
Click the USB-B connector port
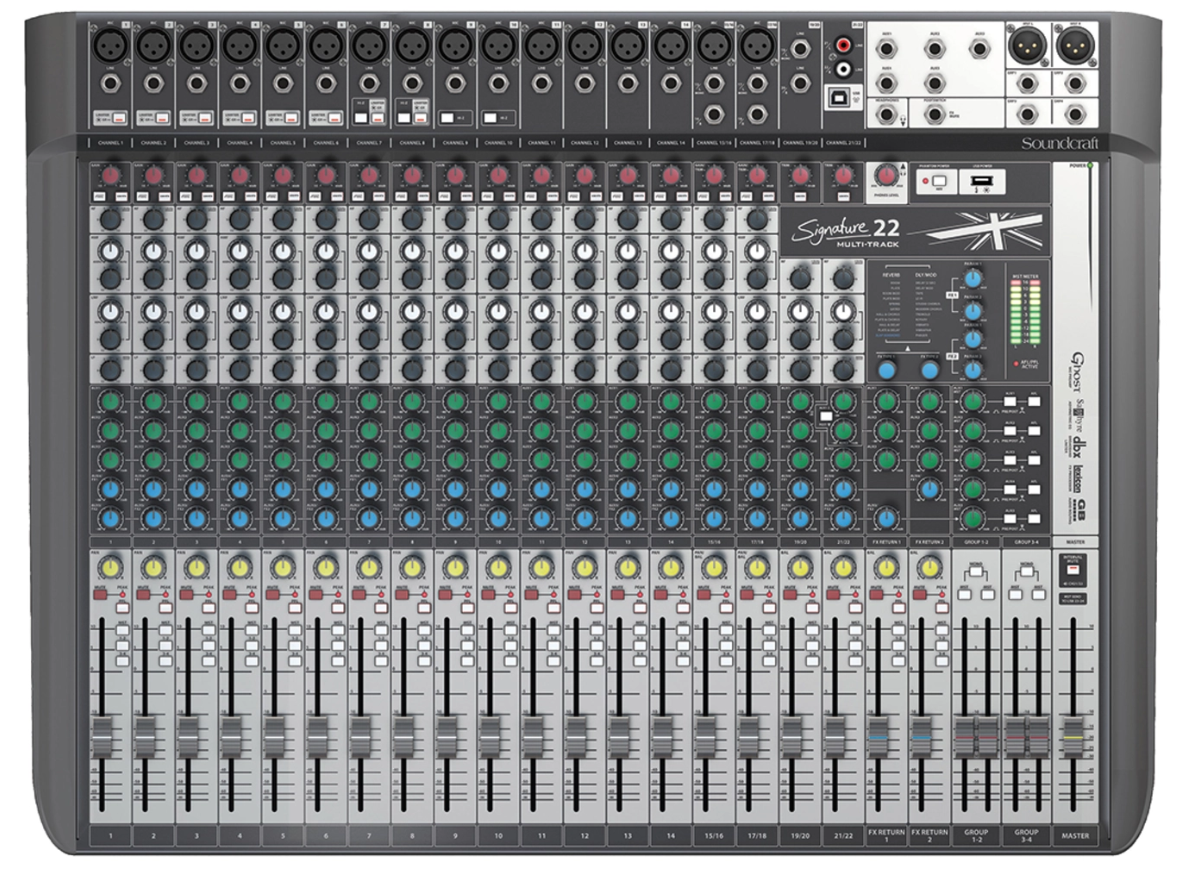[x=838, y=99]
